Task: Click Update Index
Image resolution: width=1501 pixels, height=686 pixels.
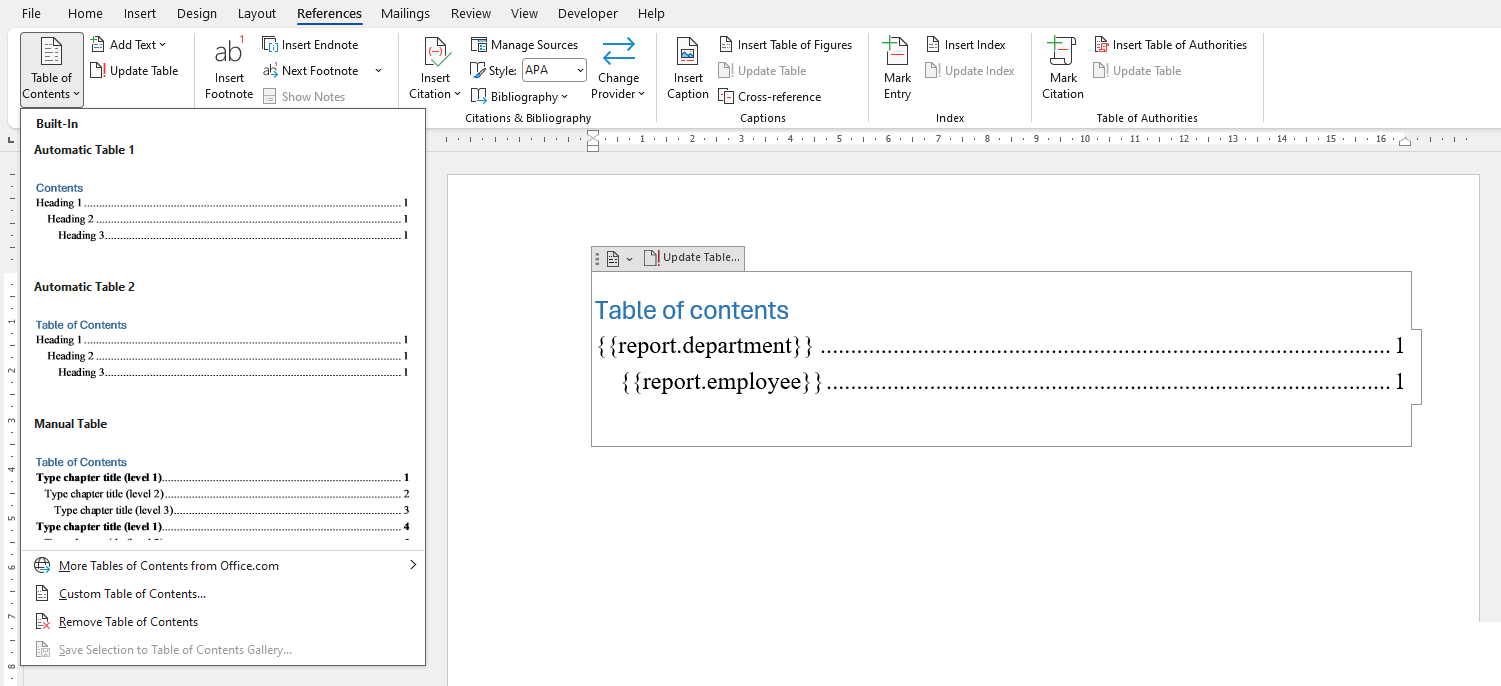Action: [x=970, y=71]
